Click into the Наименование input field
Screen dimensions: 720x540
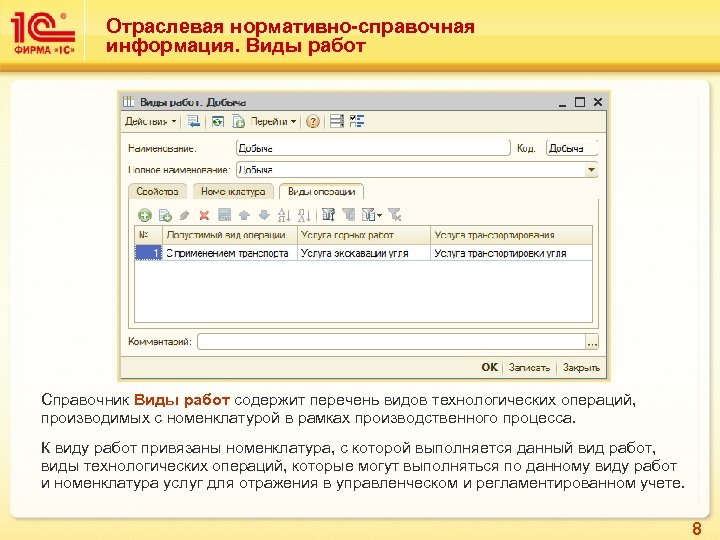click(373, 148)
